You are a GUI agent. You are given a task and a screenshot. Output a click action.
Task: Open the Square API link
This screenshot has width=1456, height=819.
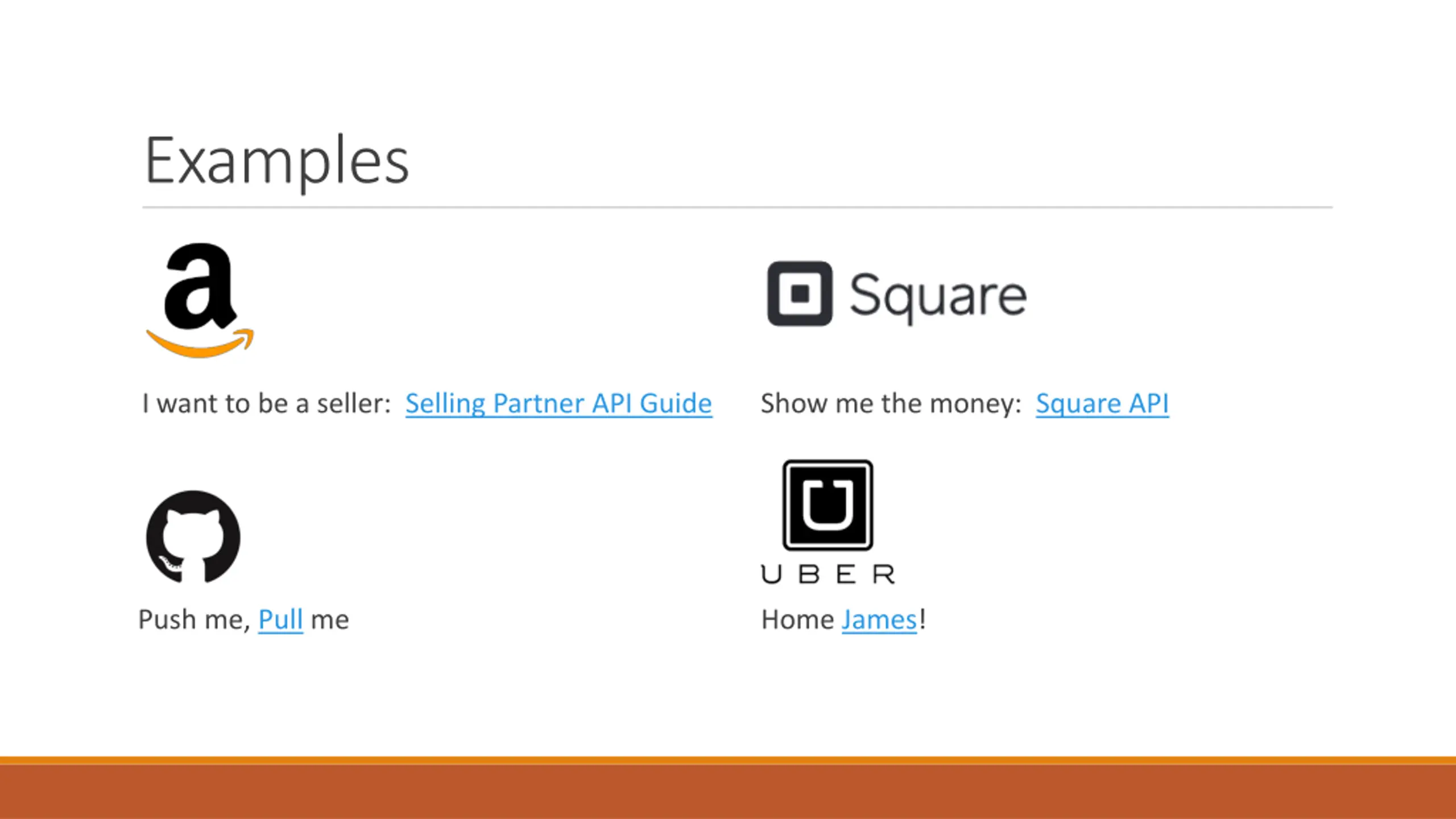pos(1102,403)
